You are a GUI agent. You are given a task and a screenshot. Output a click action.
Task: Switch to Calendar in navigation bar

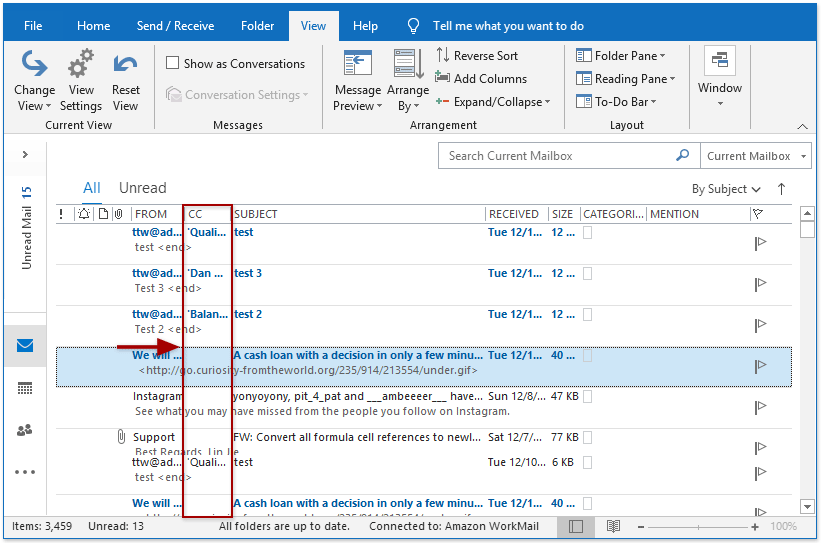[25, 388]
